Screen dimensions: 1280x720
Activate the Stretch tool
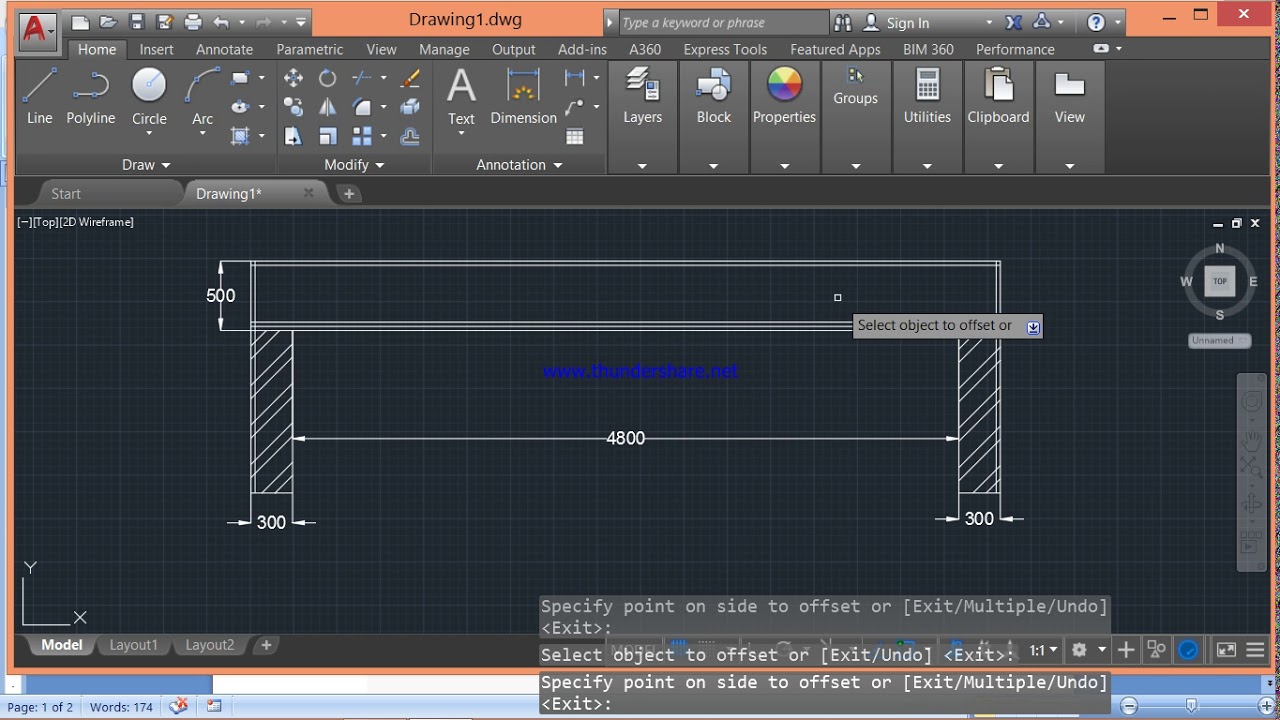tap(293, 136)
